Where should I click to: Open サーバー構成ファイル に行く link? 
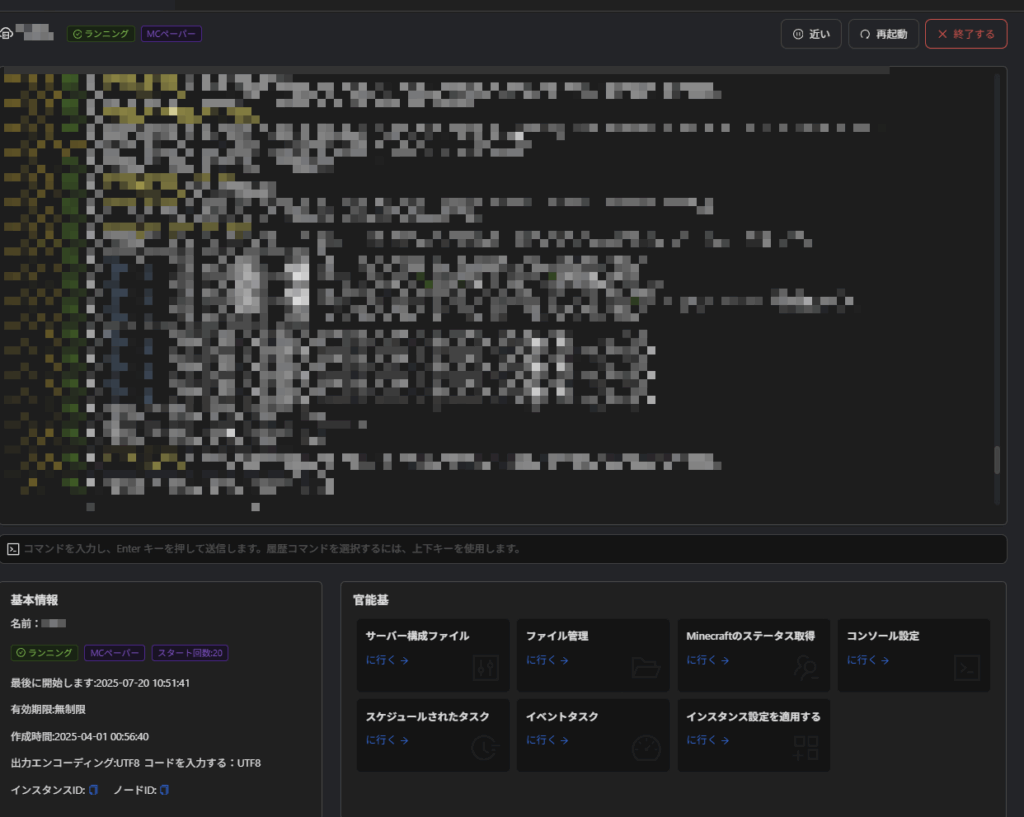coord(387,660)
